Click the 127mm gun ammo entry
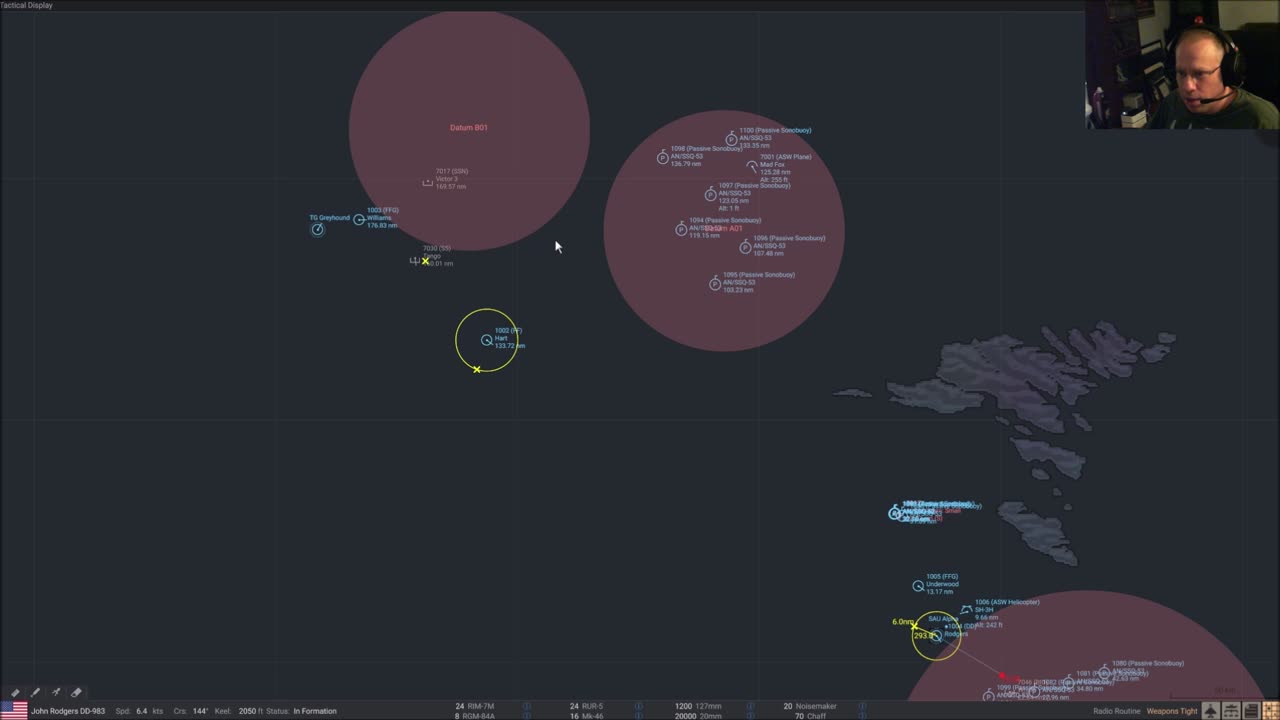Screen dimensions: 1280x720 click(x=697, y=706)
